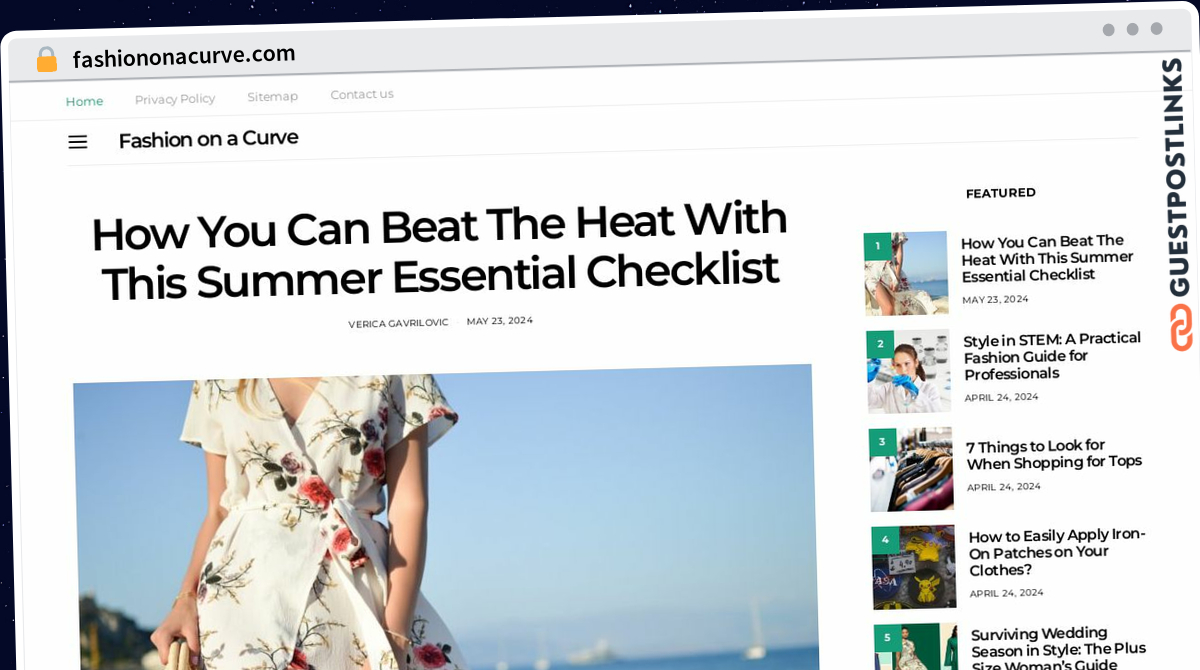Go to the Home menu item
The width and height of the screenshot is (1200, 670).
(x=84, y=101)
